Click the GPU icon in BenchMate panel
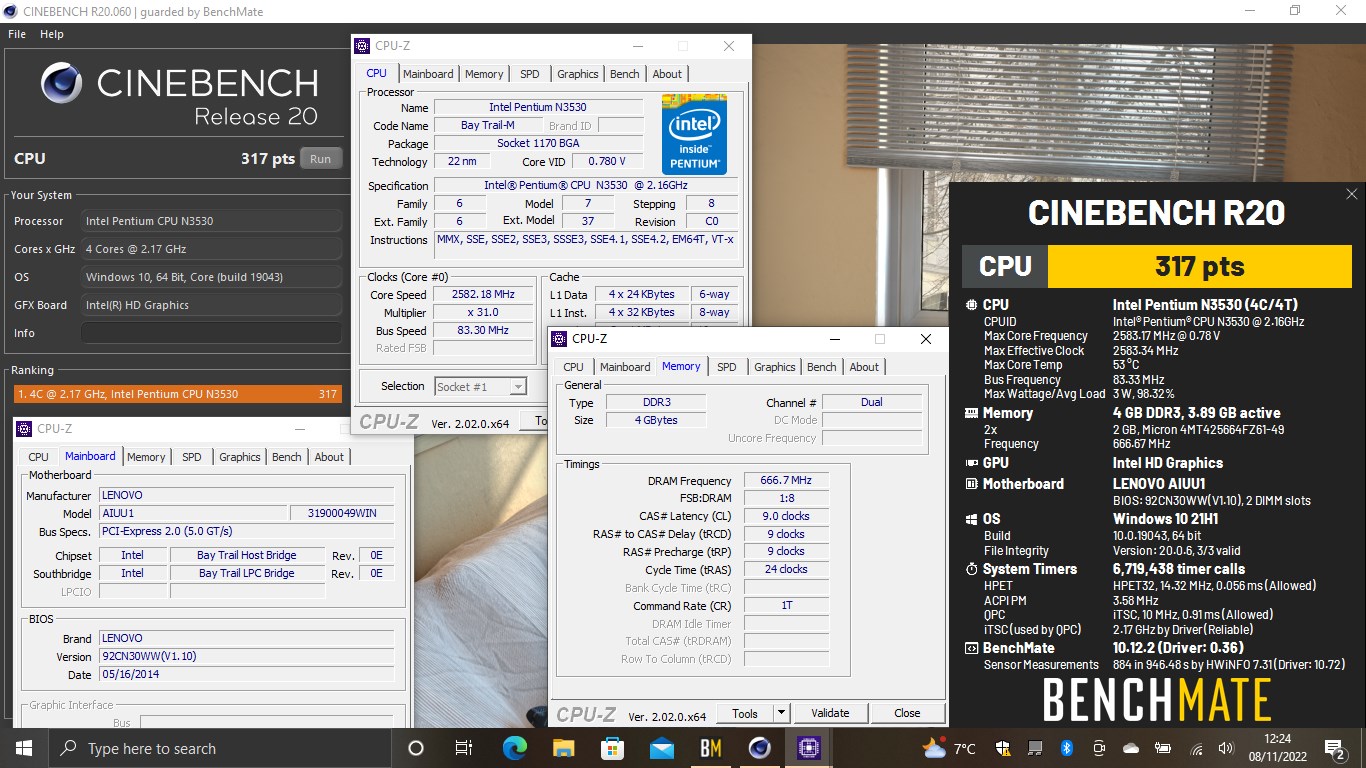 (972, 463)
